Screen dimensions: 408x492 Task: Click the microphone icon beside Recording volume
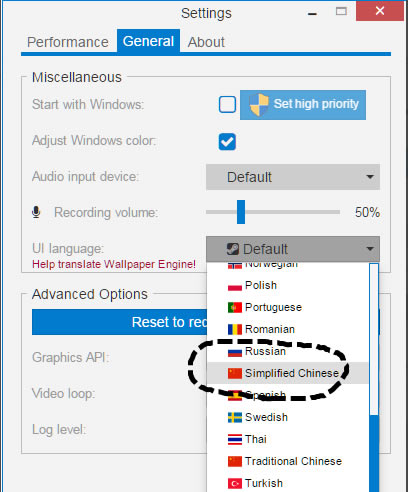coord(36,212)
